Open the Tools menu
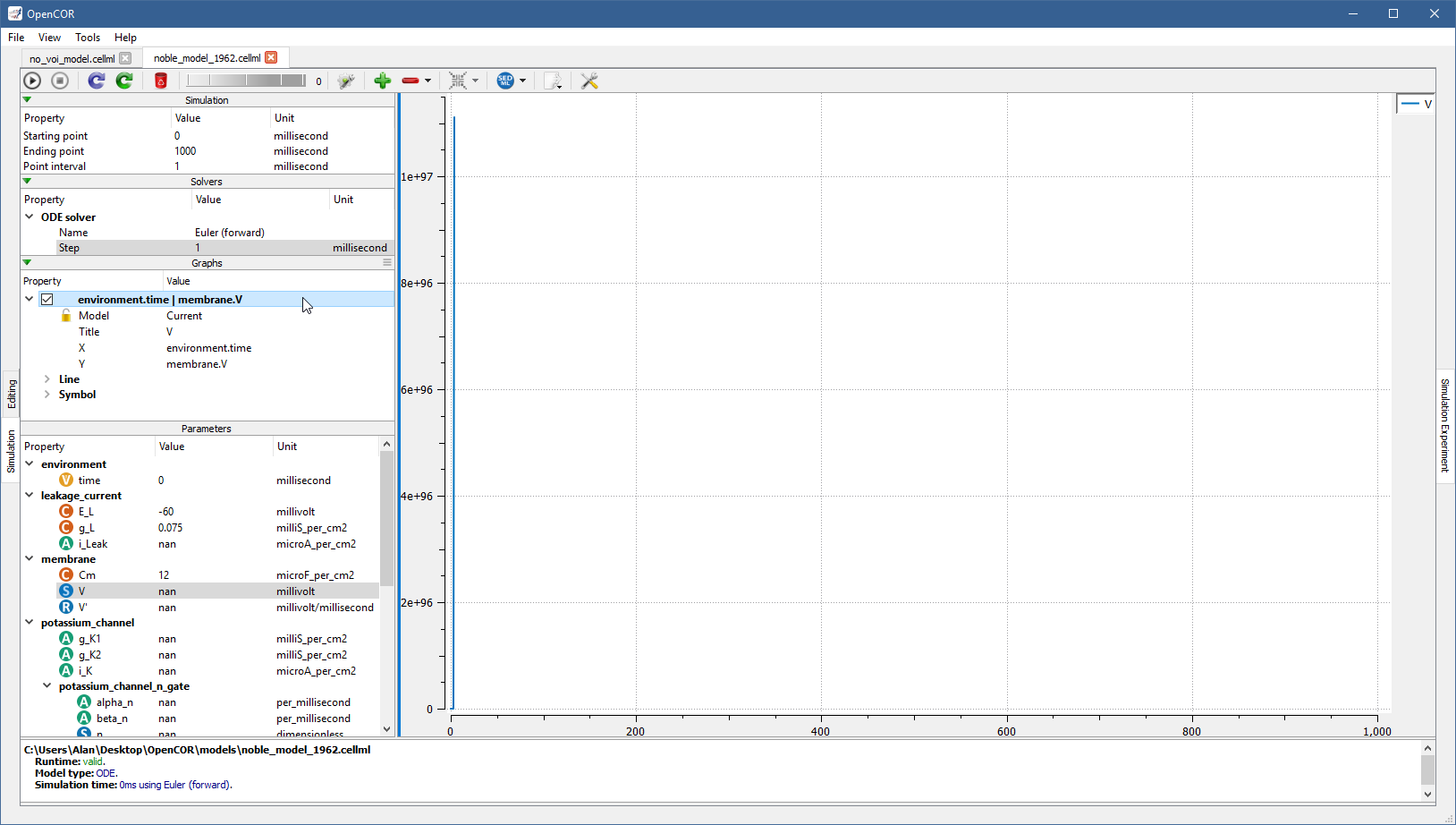Screen dimensions: 1456x825 click(x=88, y=38)
